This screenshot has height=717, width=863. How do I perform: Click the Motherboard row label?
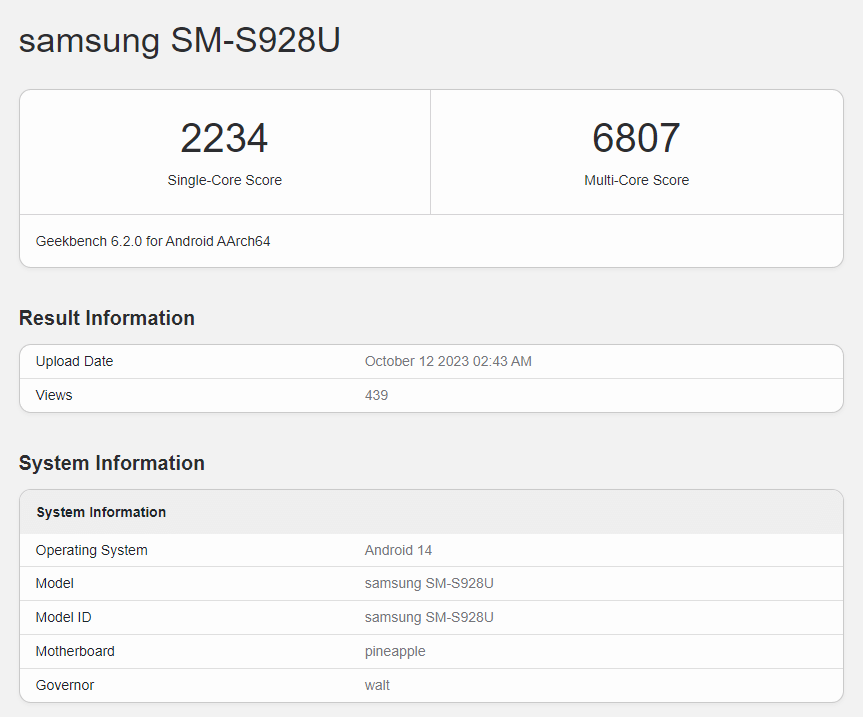coord(75,651)
